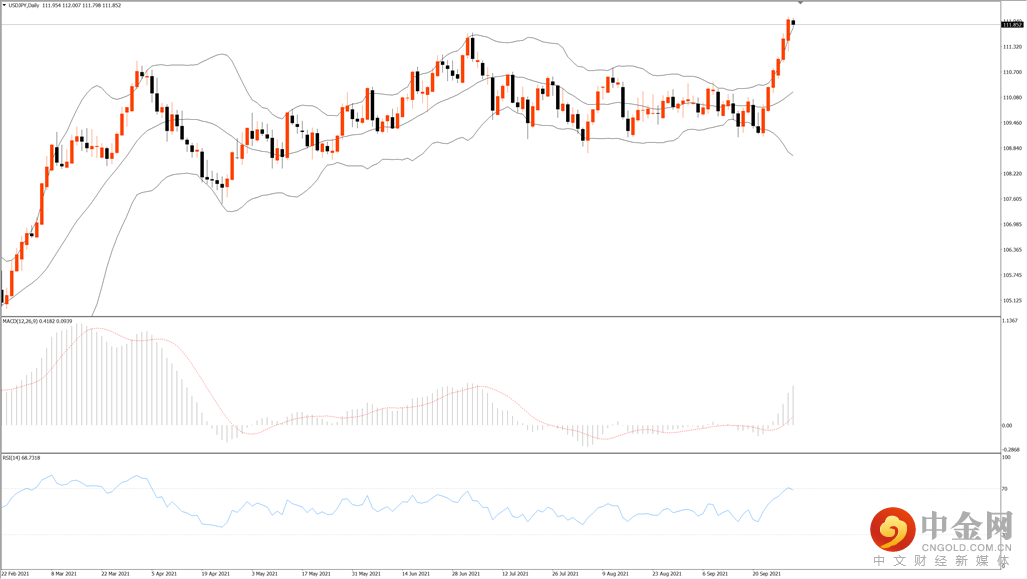Click the 12 Jul 2021 date label

tap(515, 574)
